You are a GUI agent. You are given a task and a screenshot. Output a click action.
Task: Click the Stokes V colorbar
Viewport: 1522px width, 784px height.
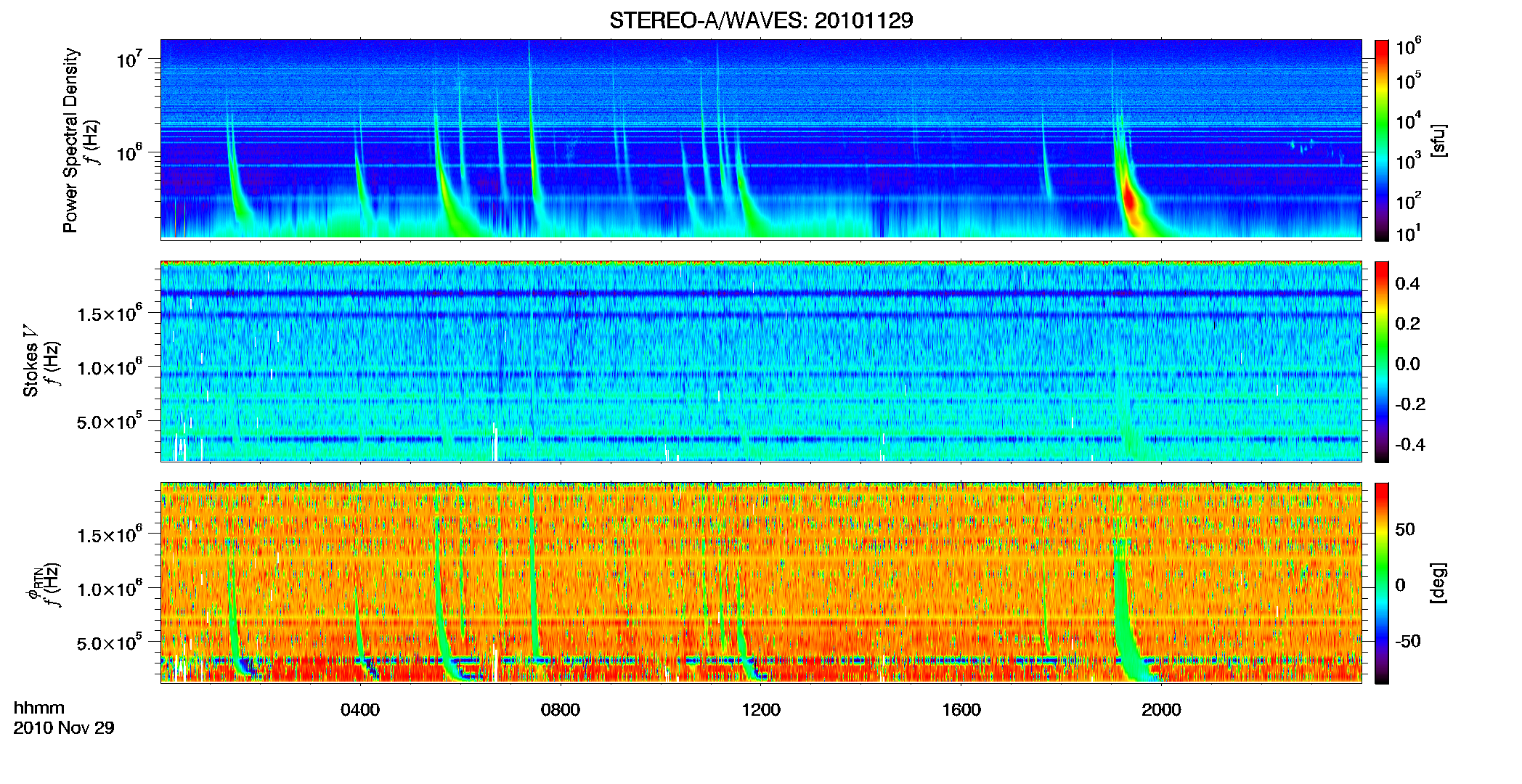(x=1381, y=362)
